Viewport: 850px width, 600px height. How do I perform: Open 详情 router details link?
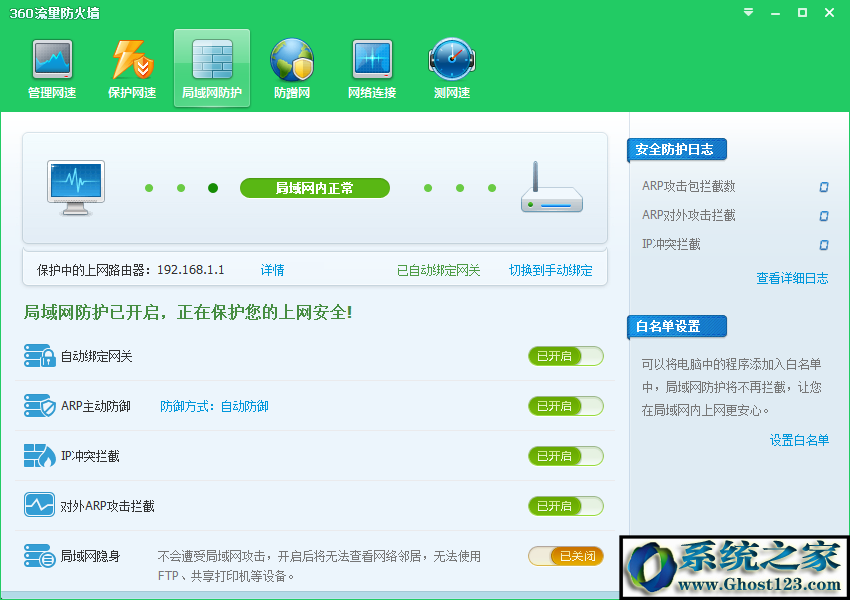click(272, 270)
